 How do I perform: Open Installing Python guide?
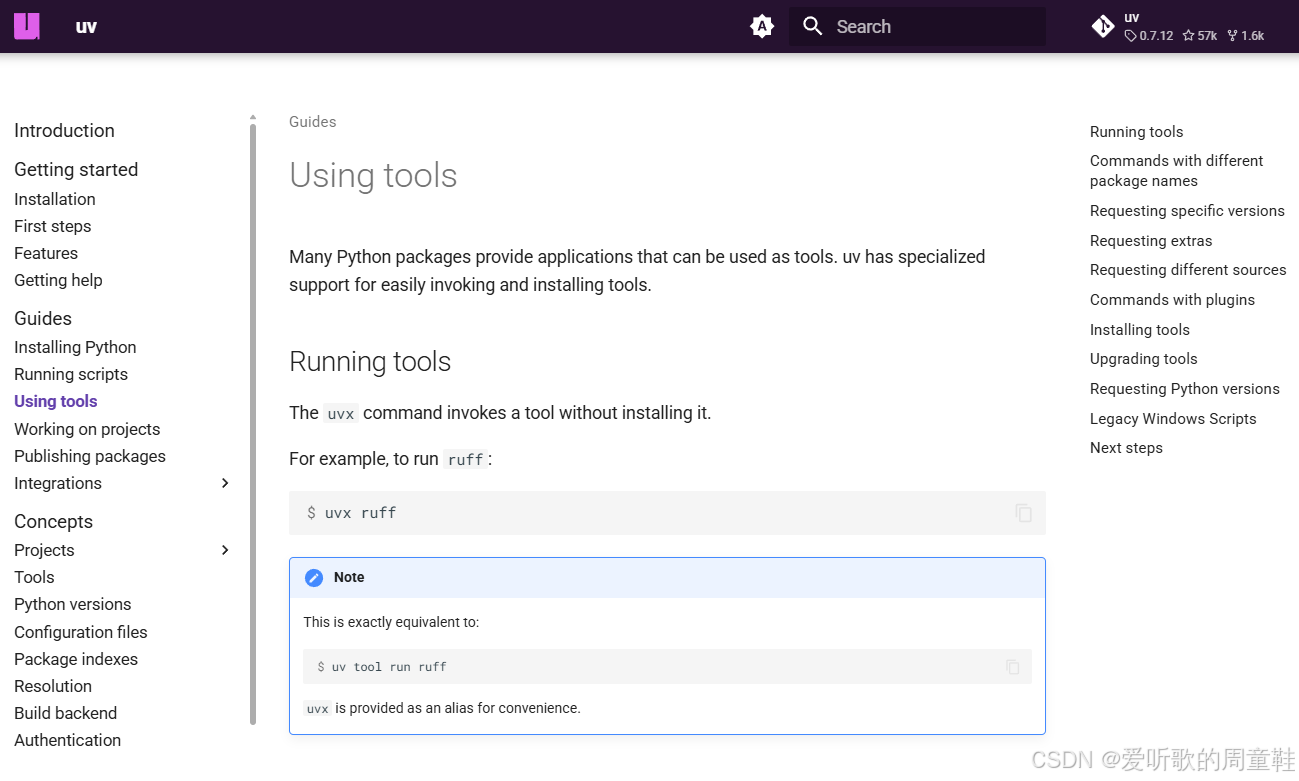(x=75, y=348)
